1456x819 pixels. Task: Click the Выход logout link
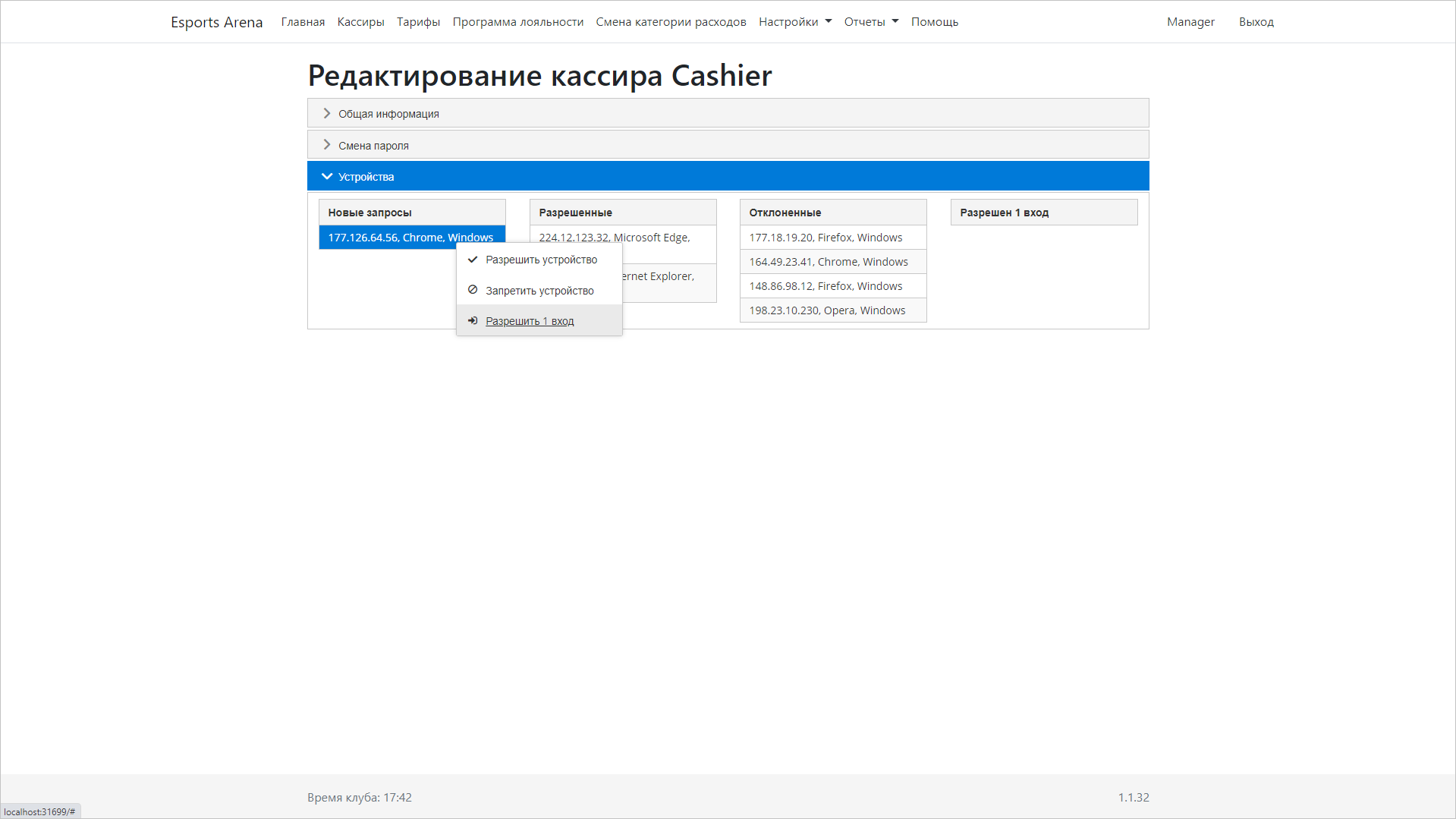(x=1256, y=22)
